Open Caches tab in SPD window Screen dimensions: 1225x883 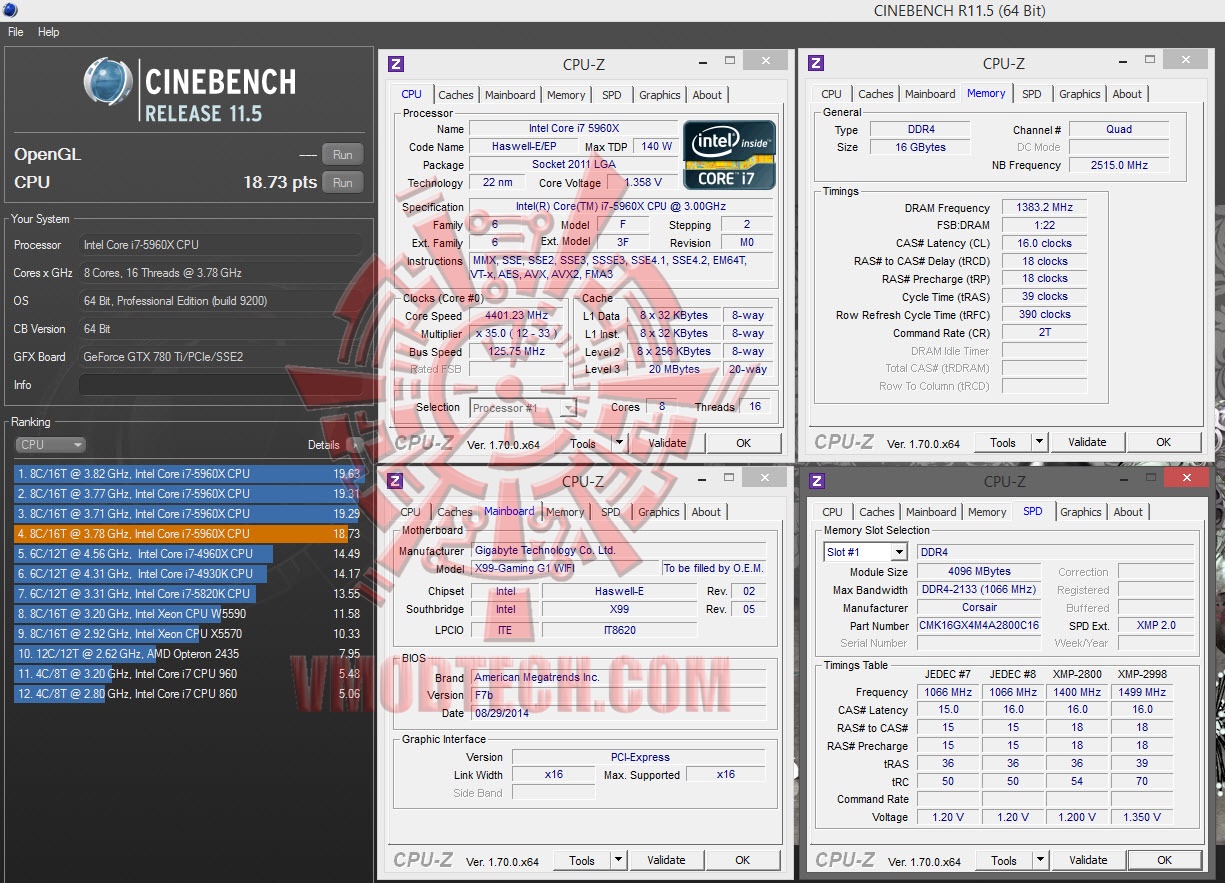[877, 512]
